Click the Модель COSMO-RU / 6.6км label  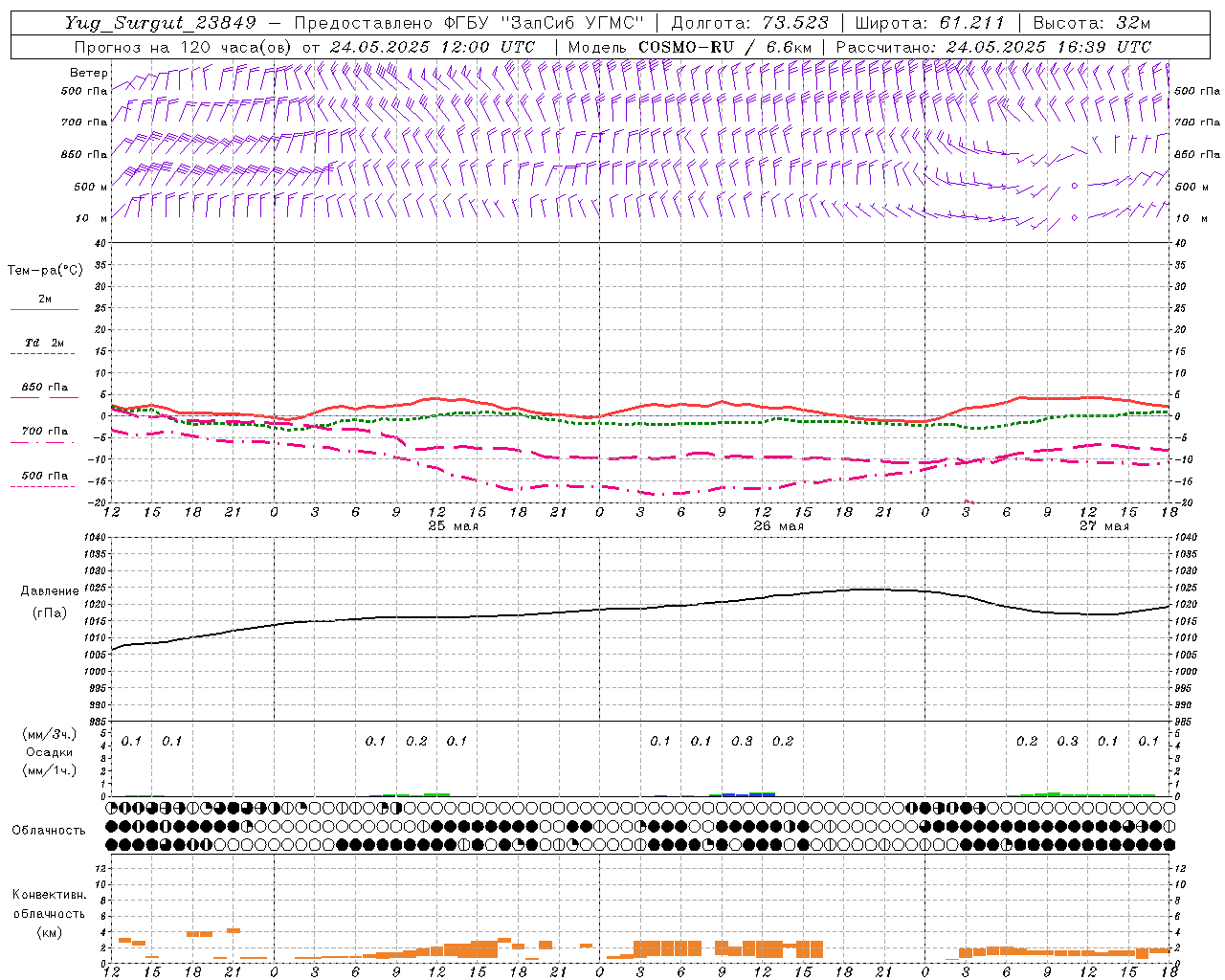[x=690, y=47]
